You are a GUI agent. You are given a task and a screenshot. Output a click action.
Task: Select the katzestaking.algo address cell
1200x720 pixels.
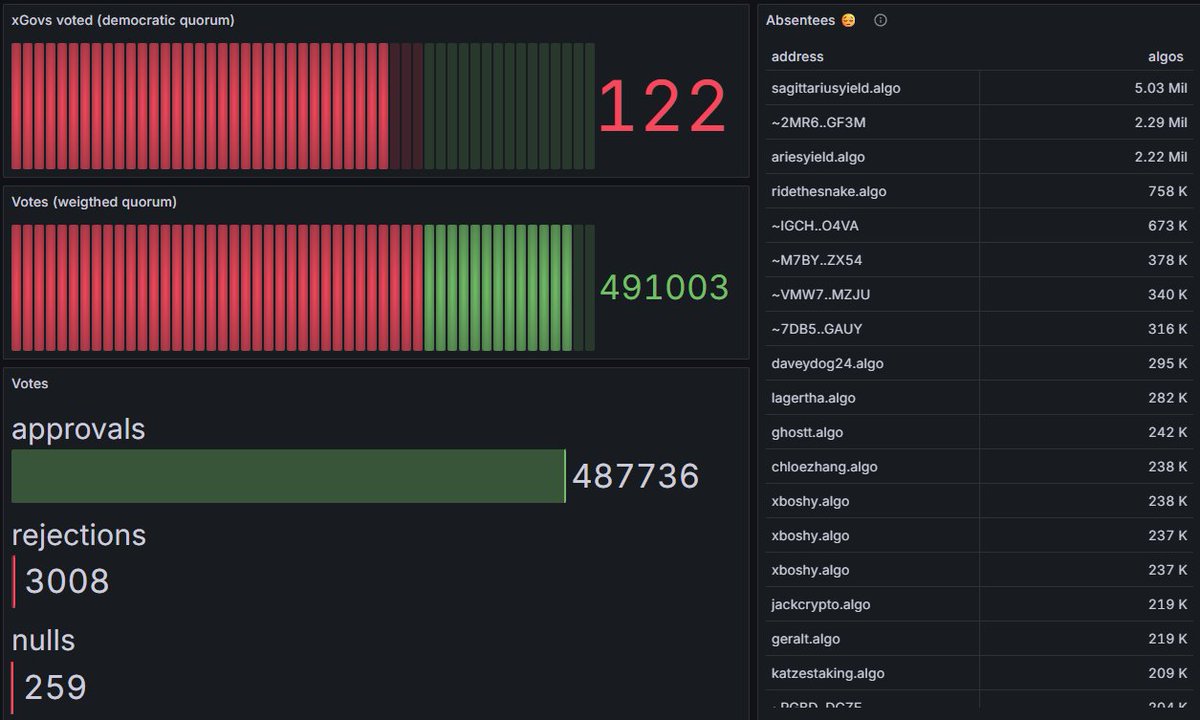point(872,674)
